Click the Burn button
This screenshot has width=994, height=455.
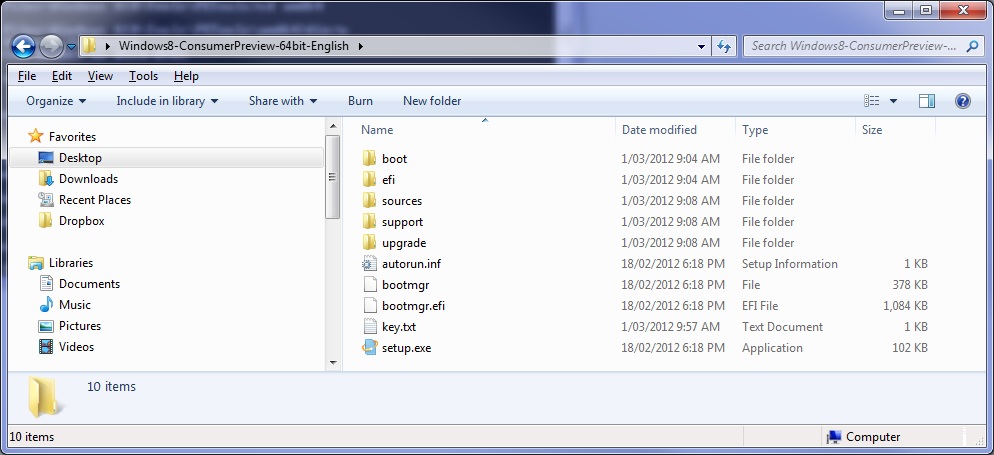click(x=360, y=101)
